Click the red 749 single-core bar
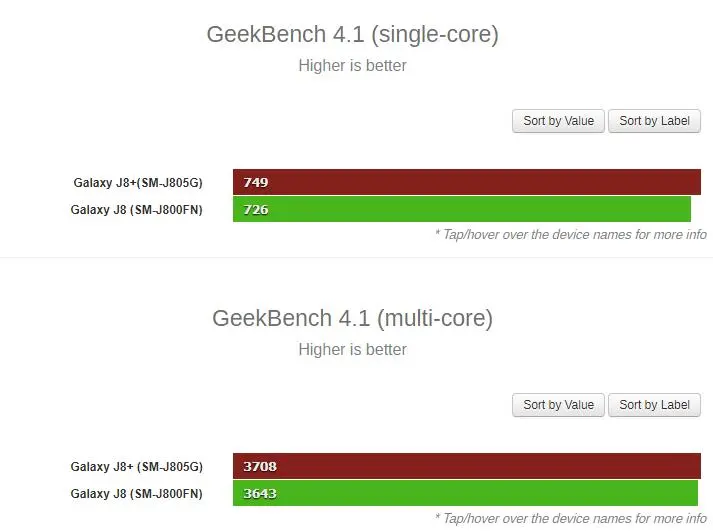 pos(467,182)
